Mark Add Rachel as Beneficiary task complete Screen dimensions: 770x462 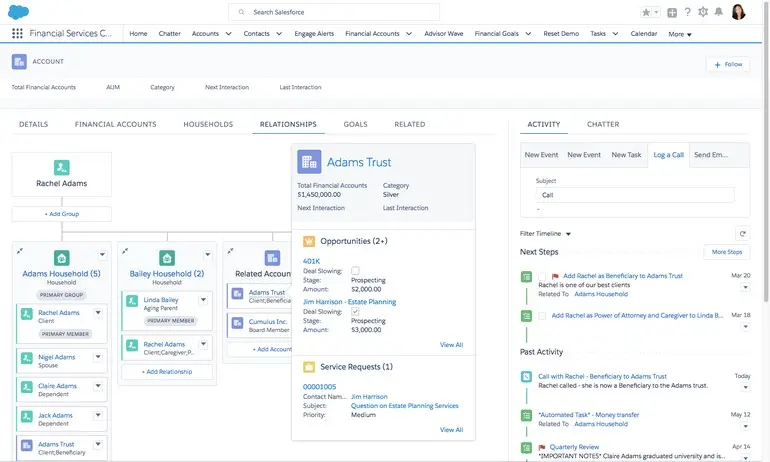tap(542, 276)
